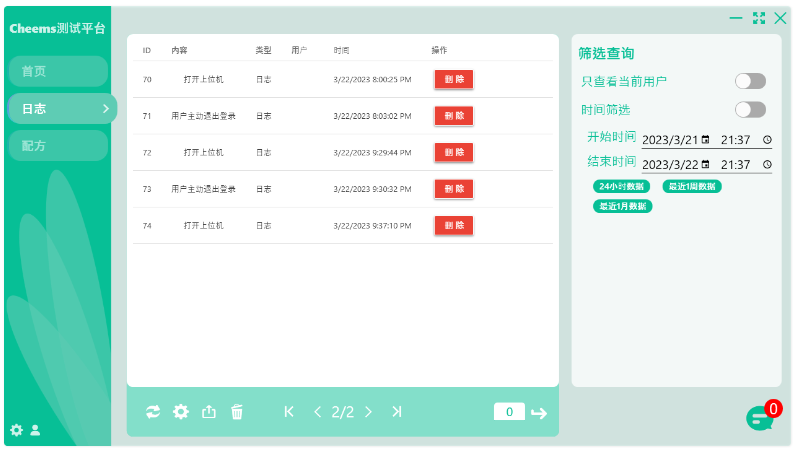The height and width of the screenshot is (453, 799).
Task: Enable the 时间筛选 toggle
Action: click(x=750, y=110)
